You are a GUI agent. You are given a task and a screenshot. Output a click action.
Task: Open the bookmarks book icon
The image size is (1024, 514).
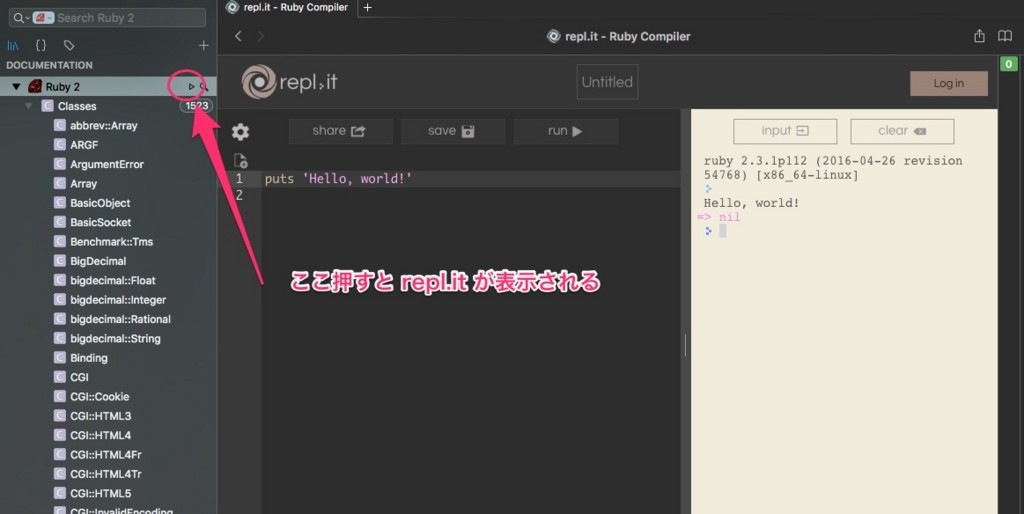click(x=1005, y=36)
